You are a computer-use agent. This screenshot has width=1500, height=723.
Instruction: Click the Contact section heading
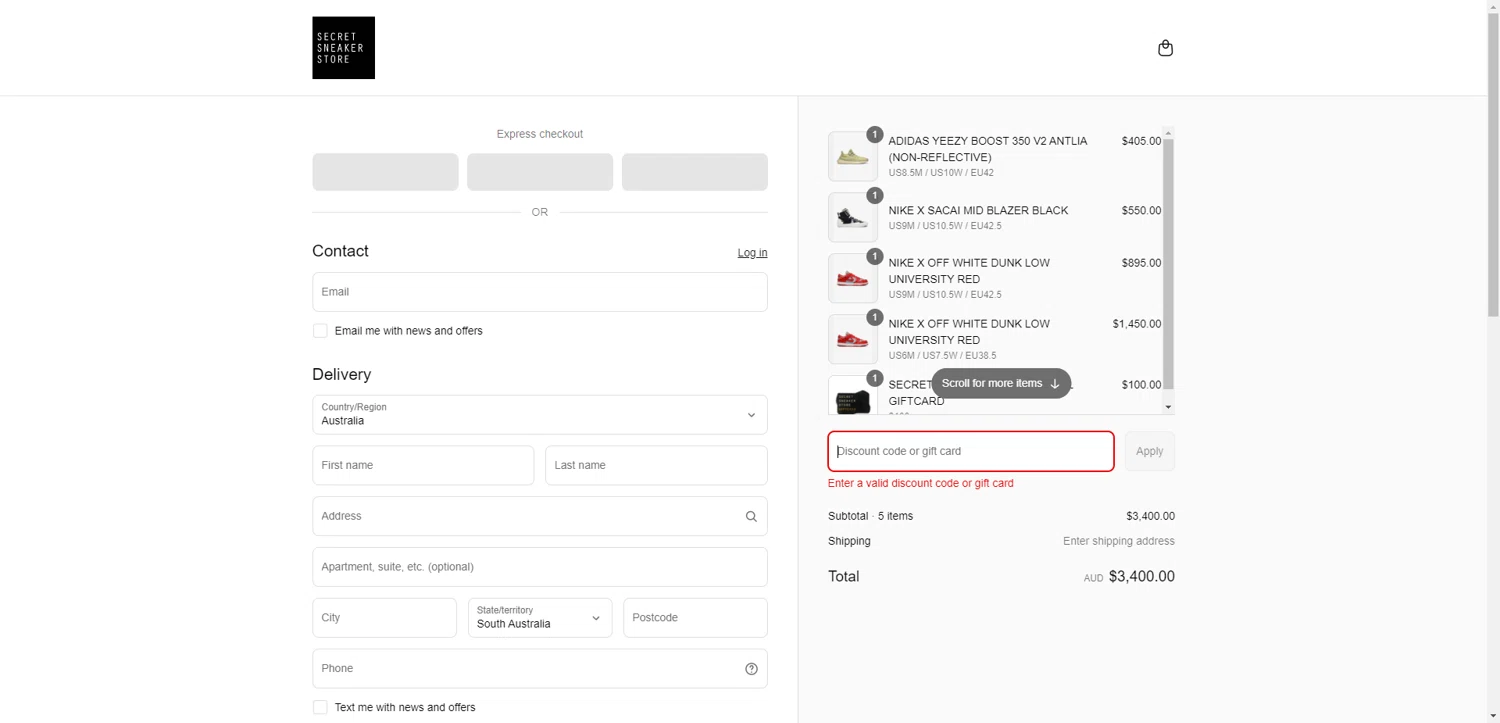point(340,251)
